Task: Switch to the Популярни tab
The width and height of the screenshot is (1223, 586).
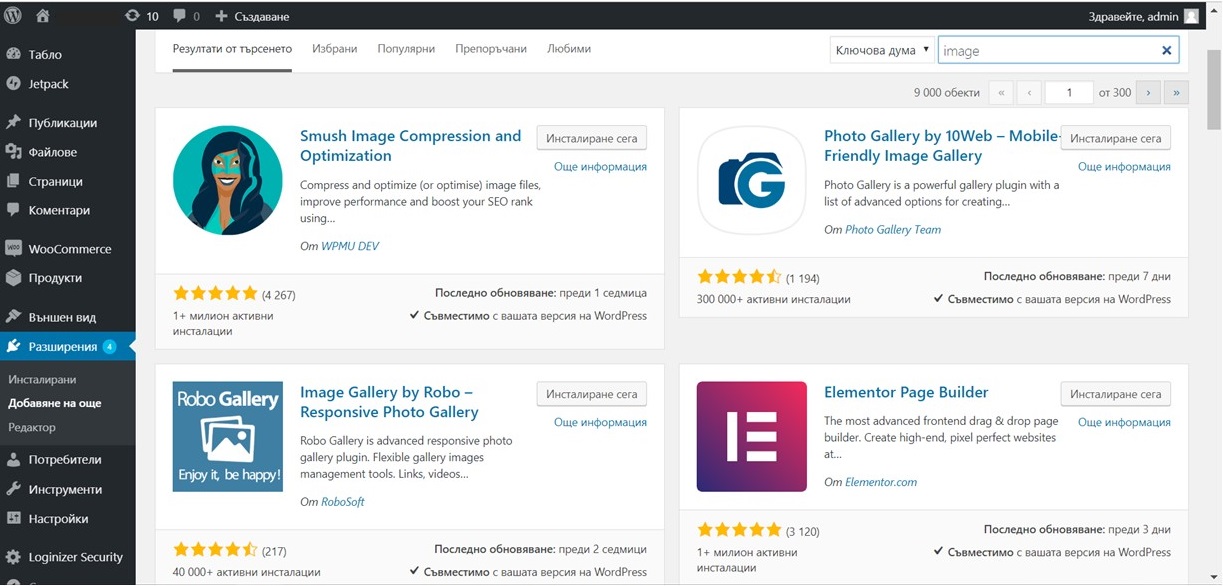Action: pyautogui.click(x=406, y=49)
